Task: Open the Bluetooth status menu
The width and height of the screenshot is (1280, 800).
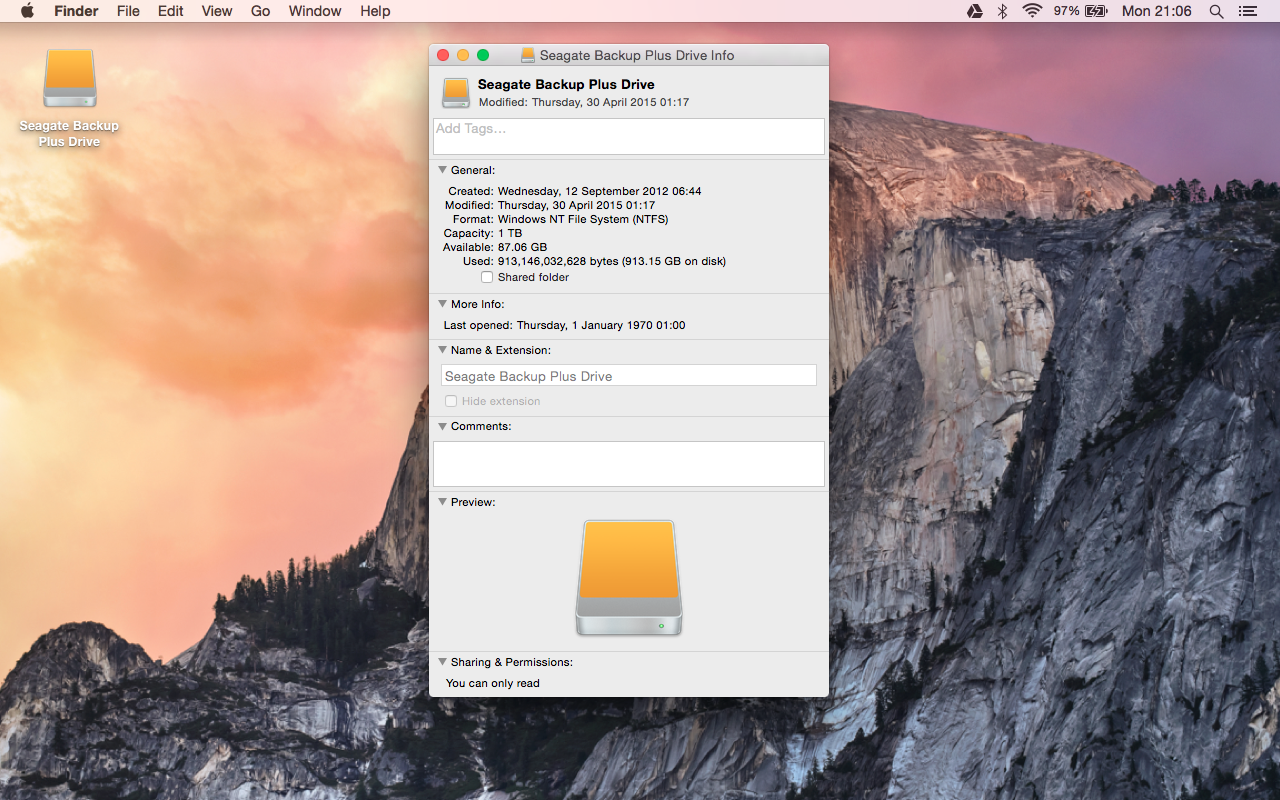Action: click(x=1002, y=11)
